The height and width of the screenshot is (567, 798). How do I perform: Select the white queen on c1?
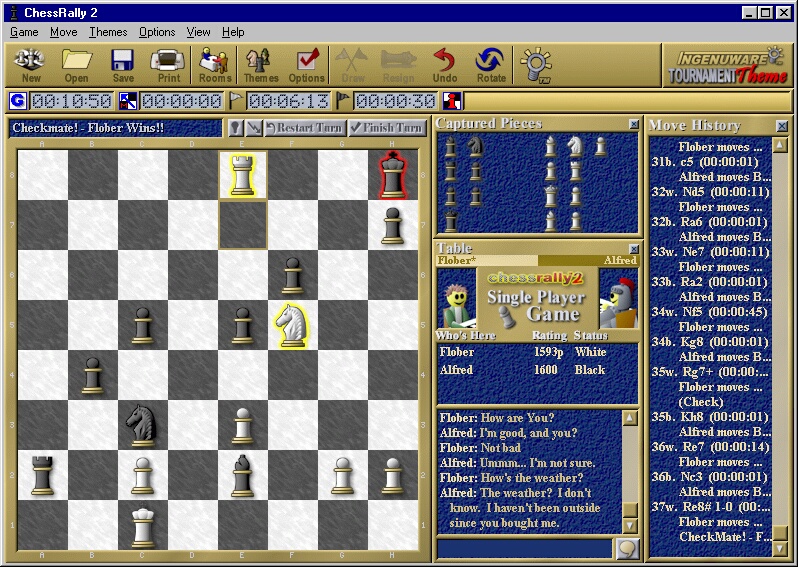coord(142,525)
